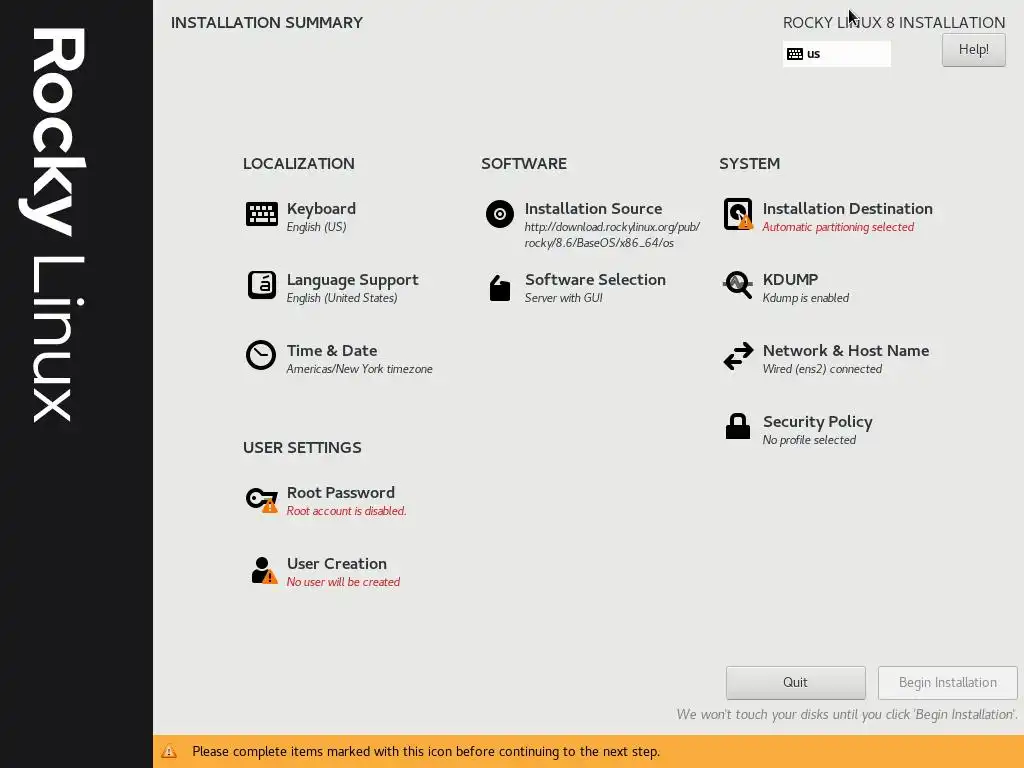The image size is (1024, 768).
Task: Click the Time & Date clock icon
Action: pos(261,356)
